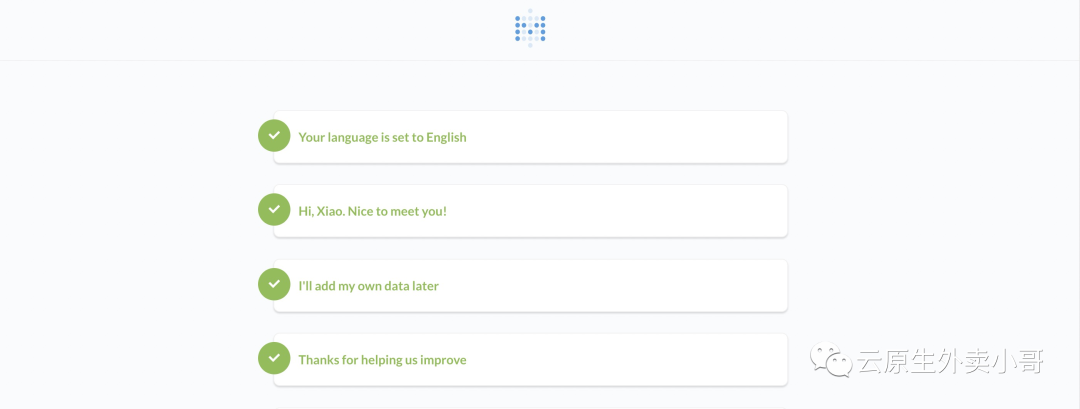Select 'Your language is set to English' text
This screenshot has height=409, width=1080.
382,137
